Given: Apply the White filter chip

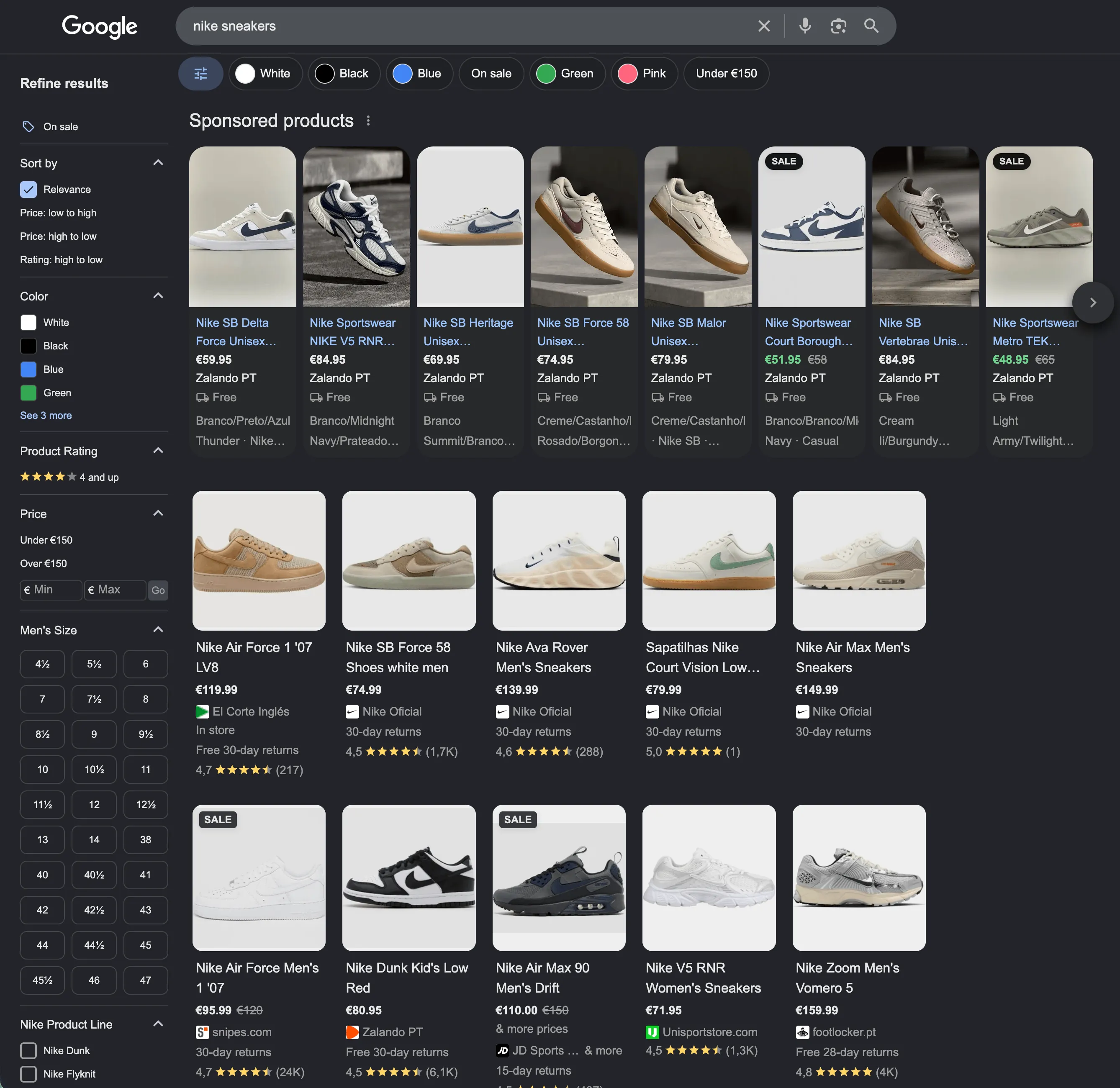Looking at the screenshot, I should tap(266, 74).
